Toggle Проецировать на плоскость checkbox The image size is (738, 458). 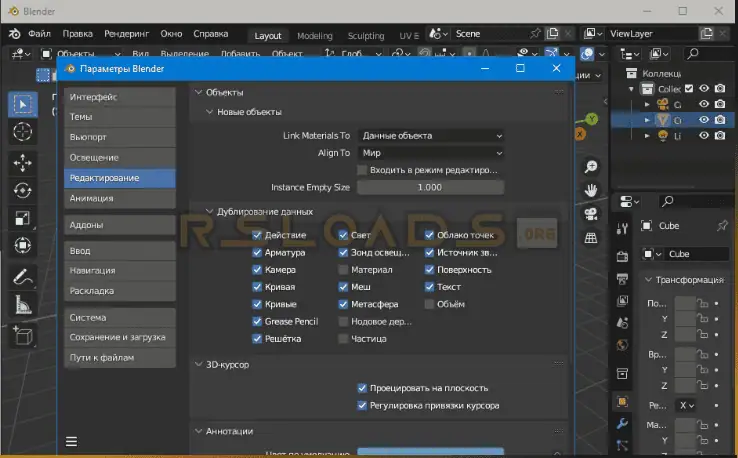pyautogui.click(x=362, y=388)
